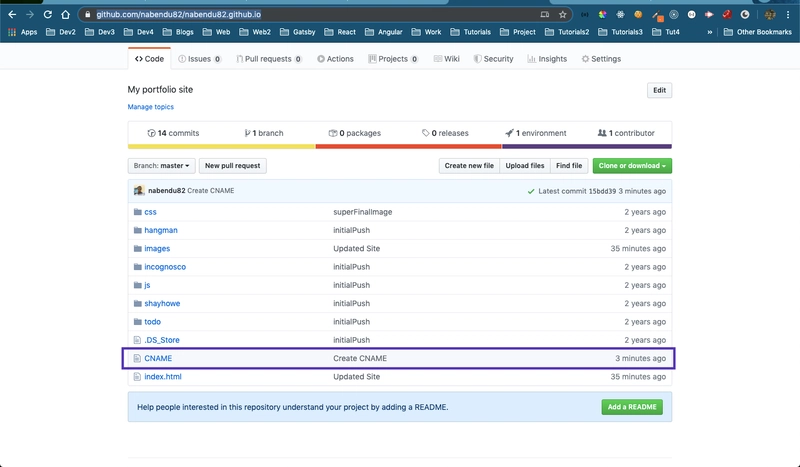Open the Tutorials bookmarks folder
The width and height of the screenshot is (800, 467).
tap(470, 32)
